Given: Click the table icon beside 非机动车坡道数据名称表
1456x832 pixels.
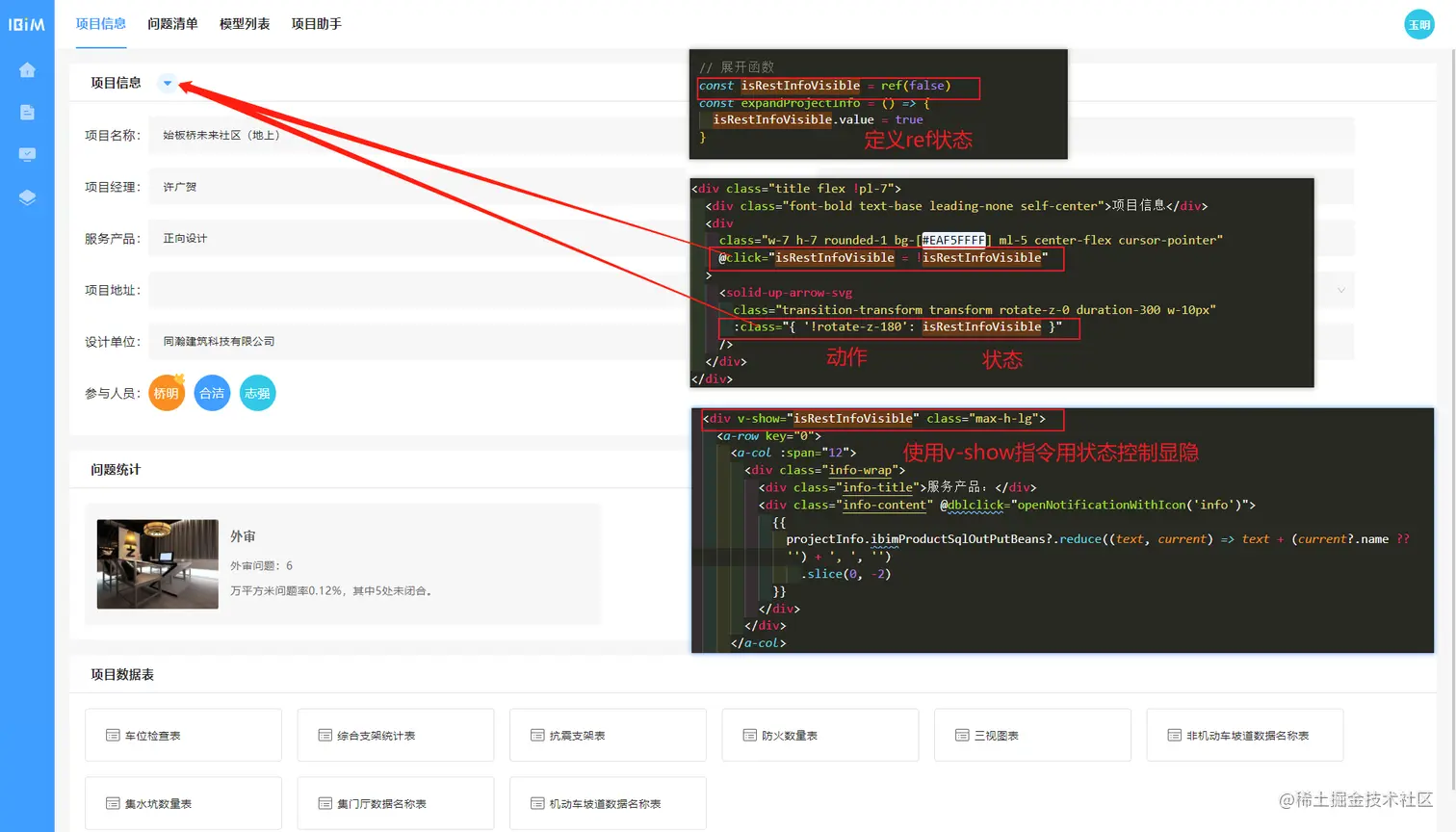Looking at the screenshot, I should click(1175, 736).
